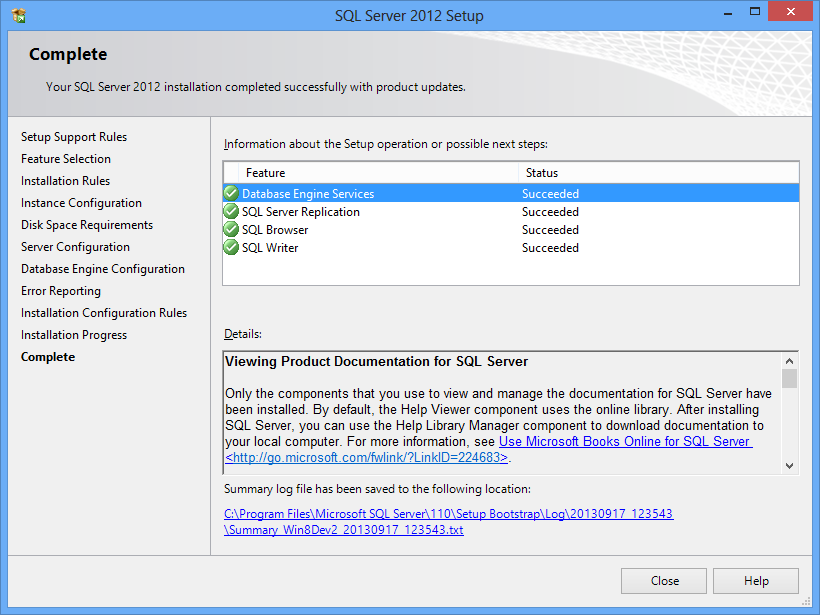Viewport: 820px width, 615px height.
Task: Select the SQL Browser Succeeded status cell
Action: pos(550,230)
